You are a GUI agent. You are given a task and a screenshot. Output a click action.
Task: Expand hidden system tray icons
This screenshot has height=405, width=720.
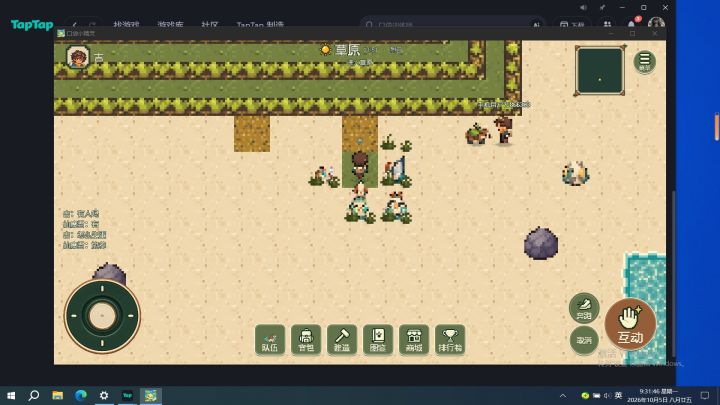click(562, 395)
